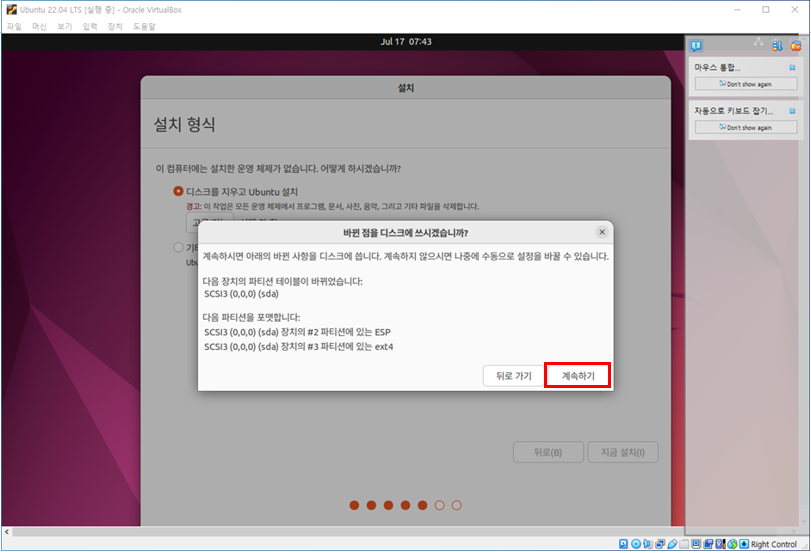The height and width of the screenshot is (553, 811).
Task: Click the hard disk activity status icon
Action: click(623, 544)
